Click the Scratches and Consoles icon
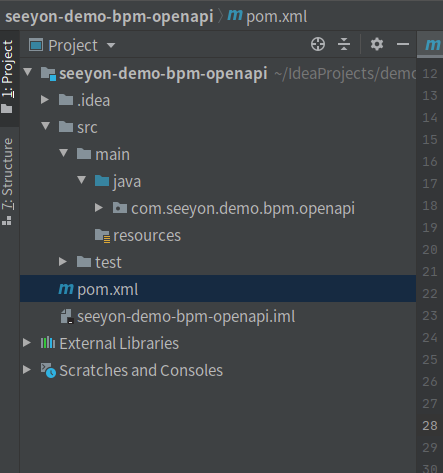Screen dimensions: 443x473 click(48, 370)
